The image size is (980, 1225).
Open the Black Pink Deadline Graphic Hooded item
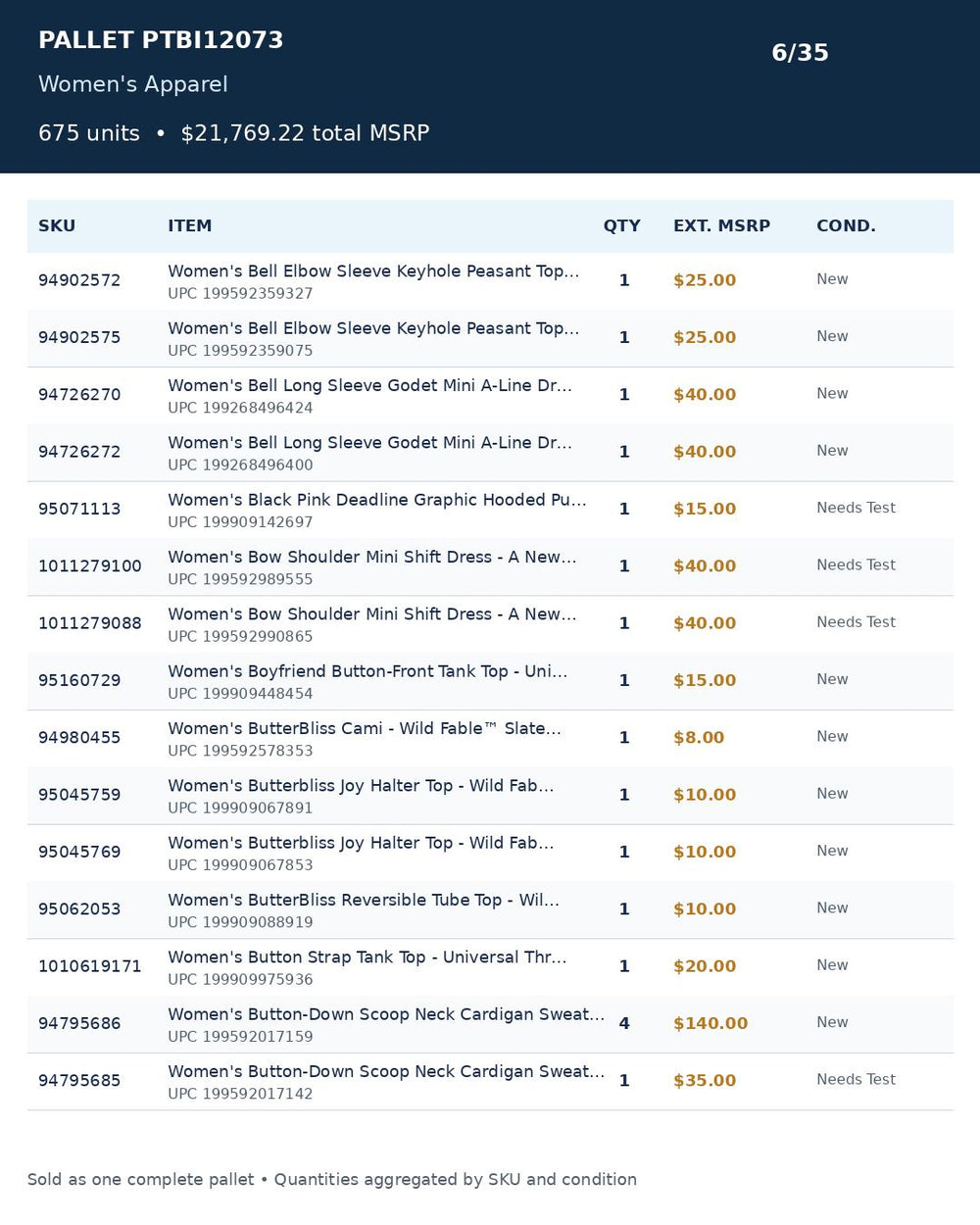(377, 500)
